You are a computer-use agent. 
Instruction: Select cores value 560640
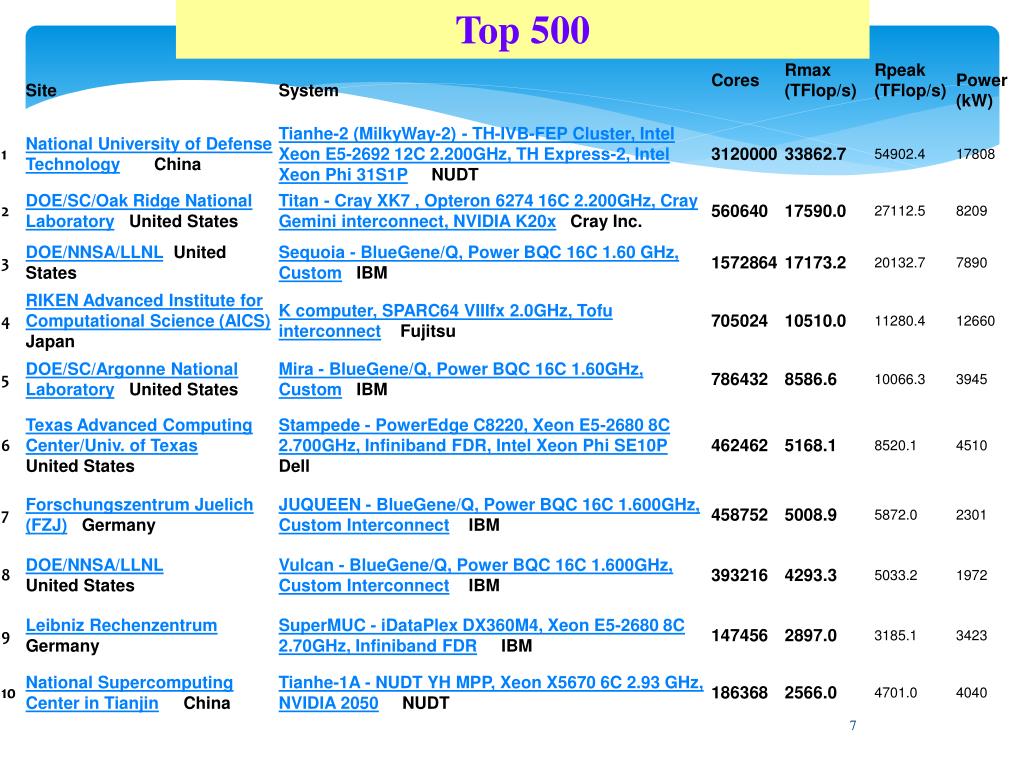tap(739, 212)
